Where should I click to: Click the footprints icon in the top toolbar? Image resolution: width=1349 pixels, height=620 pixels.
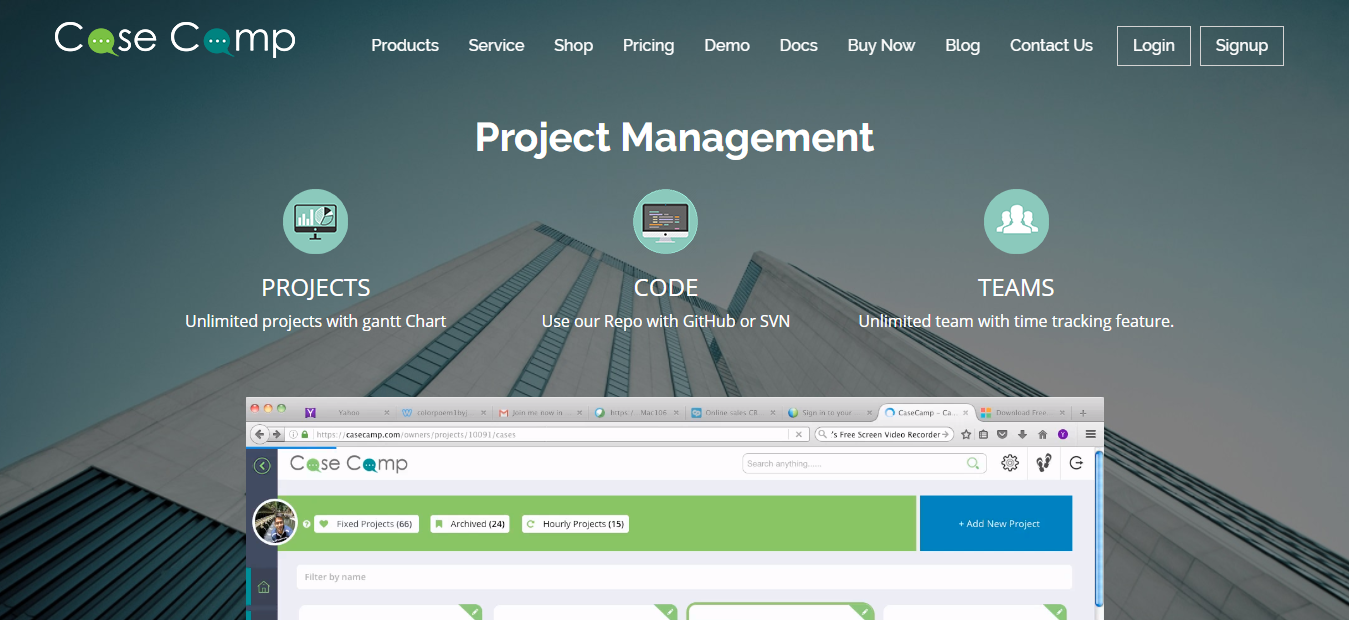[1043, 463]
